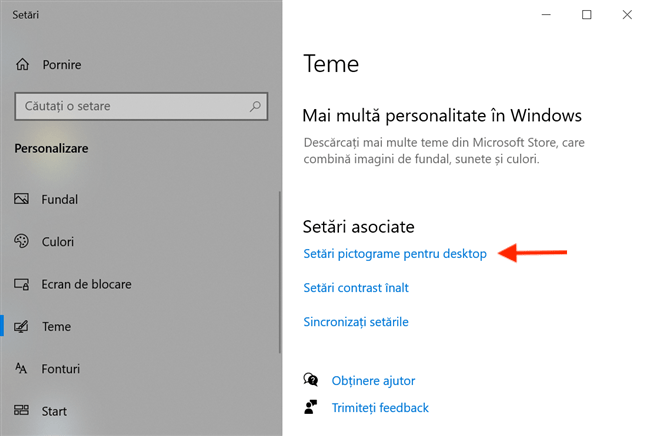Click the sidebar vertical scrollbar
Image resolution: width=648 pixels, height=436 pixels.
[280, 272]
